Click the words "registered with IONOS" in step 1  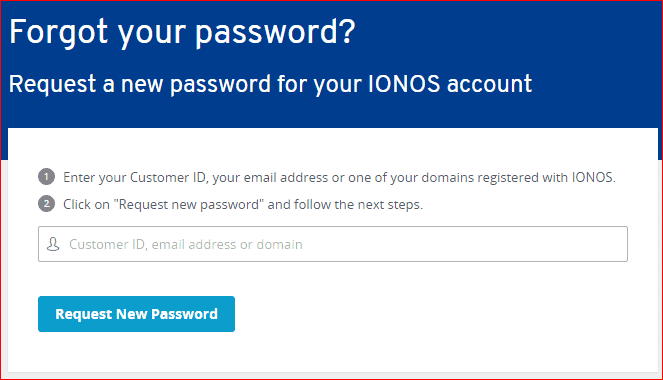[546, 177]
